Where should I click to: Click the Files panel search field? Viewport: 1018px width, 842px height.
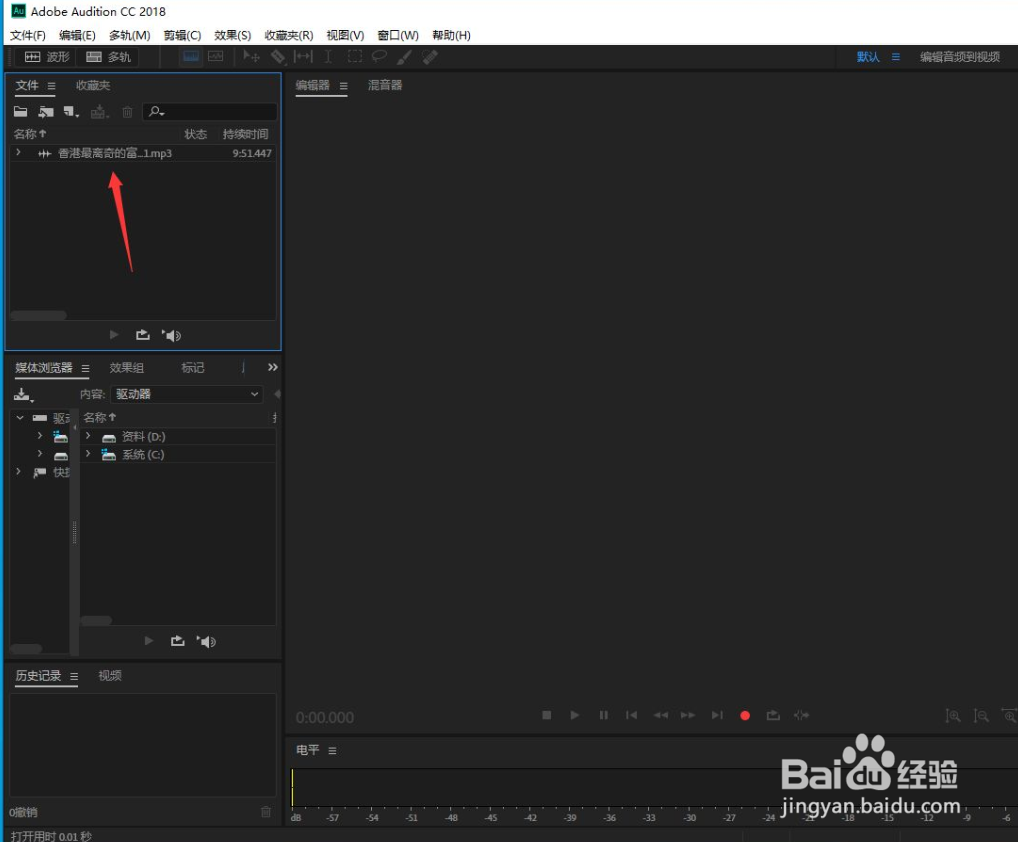(210, 112)
